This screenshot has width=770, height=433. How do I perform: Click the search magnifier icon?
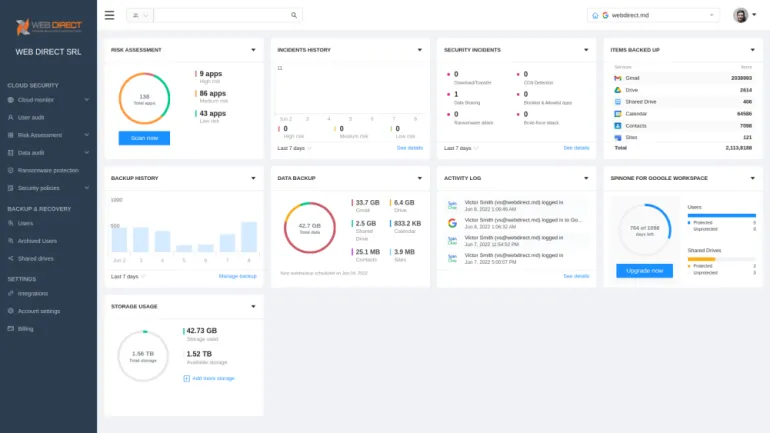(x=294, y=15)
